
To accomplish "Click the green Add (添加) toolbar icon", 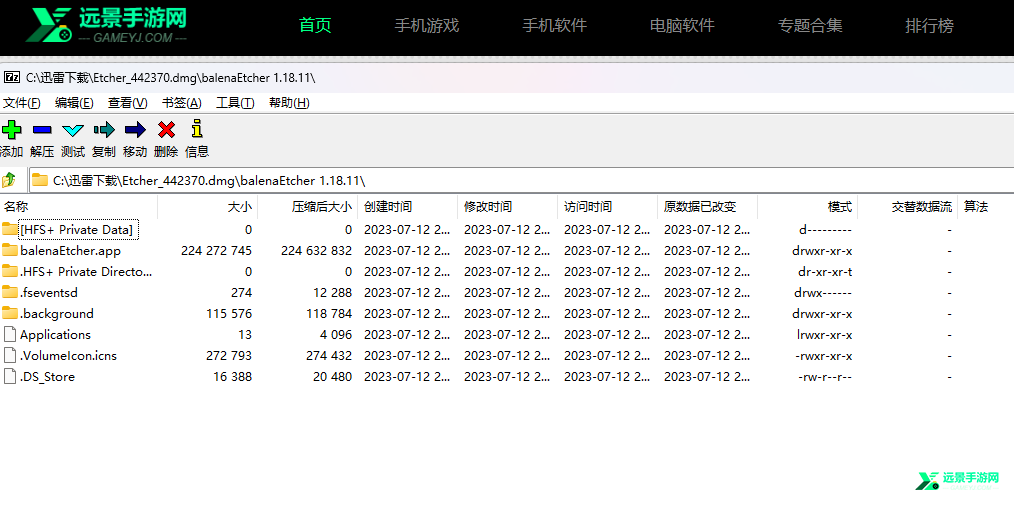I will pos(11,130).
